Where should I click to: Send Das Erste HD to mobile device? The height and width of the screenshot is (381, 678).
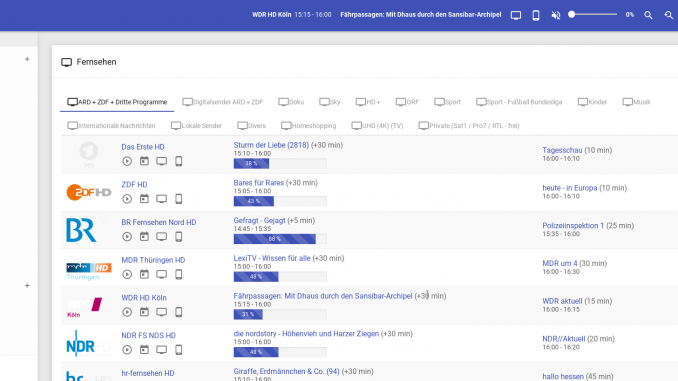pyautogui.click(x=179, y=161)
